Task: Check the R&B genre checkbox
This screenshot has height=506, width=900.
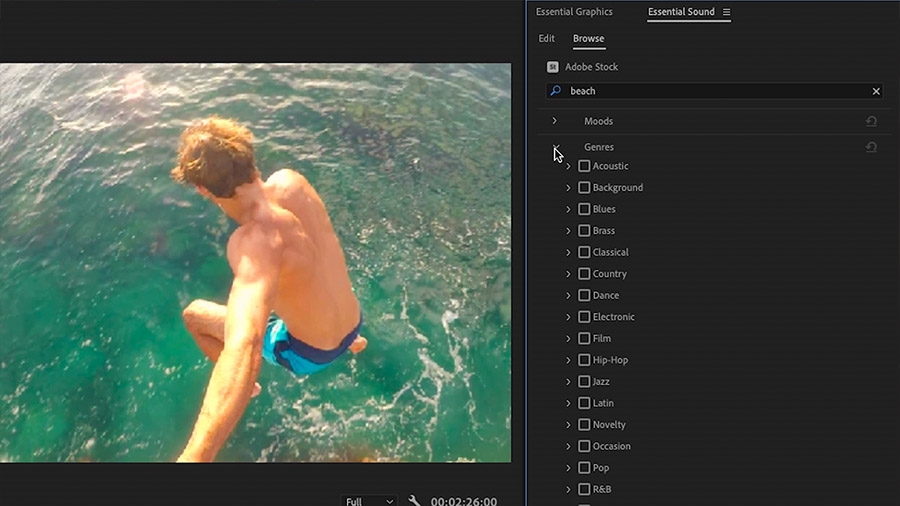Action: pyautogui.click(x=584, y=489)
